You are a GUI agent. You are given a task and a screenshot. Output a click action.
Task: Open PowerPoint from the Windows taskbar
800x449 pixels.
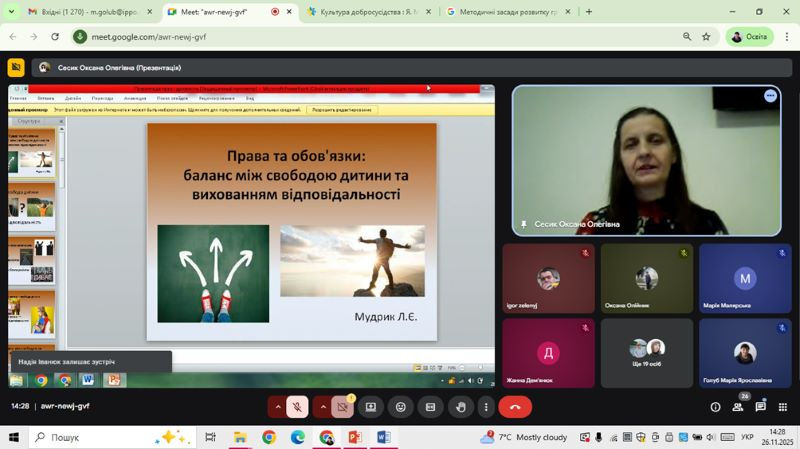354,437
